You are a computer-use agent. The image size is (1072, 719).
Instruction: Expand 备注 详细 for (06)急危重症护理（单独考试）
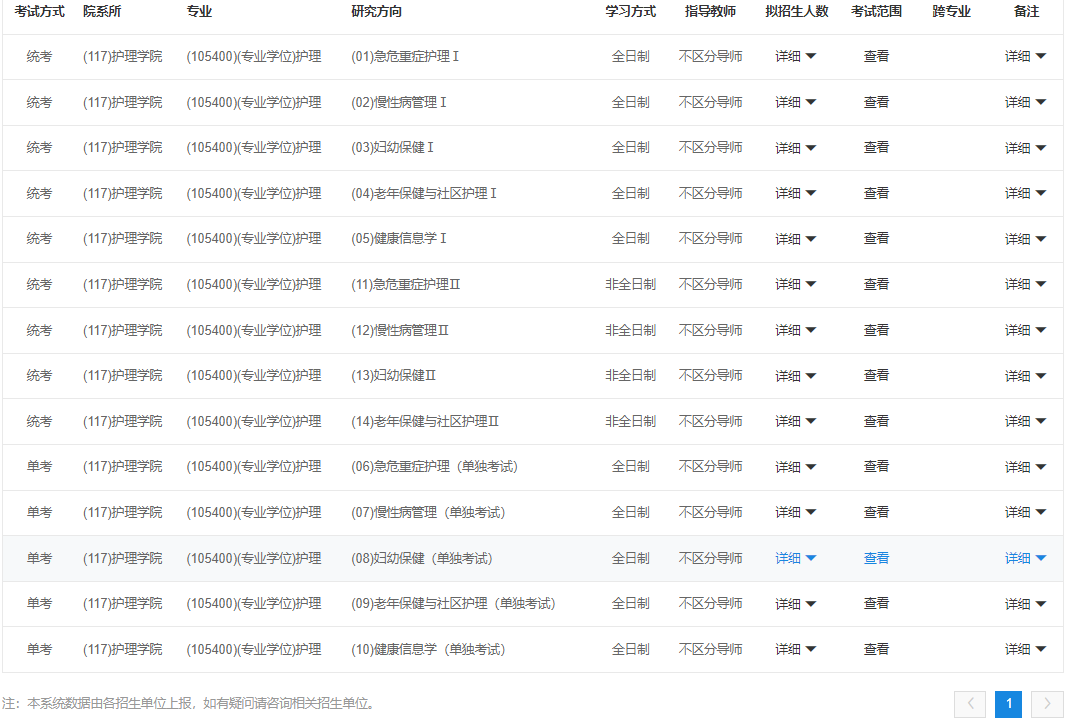click(x=1025, y=467)
